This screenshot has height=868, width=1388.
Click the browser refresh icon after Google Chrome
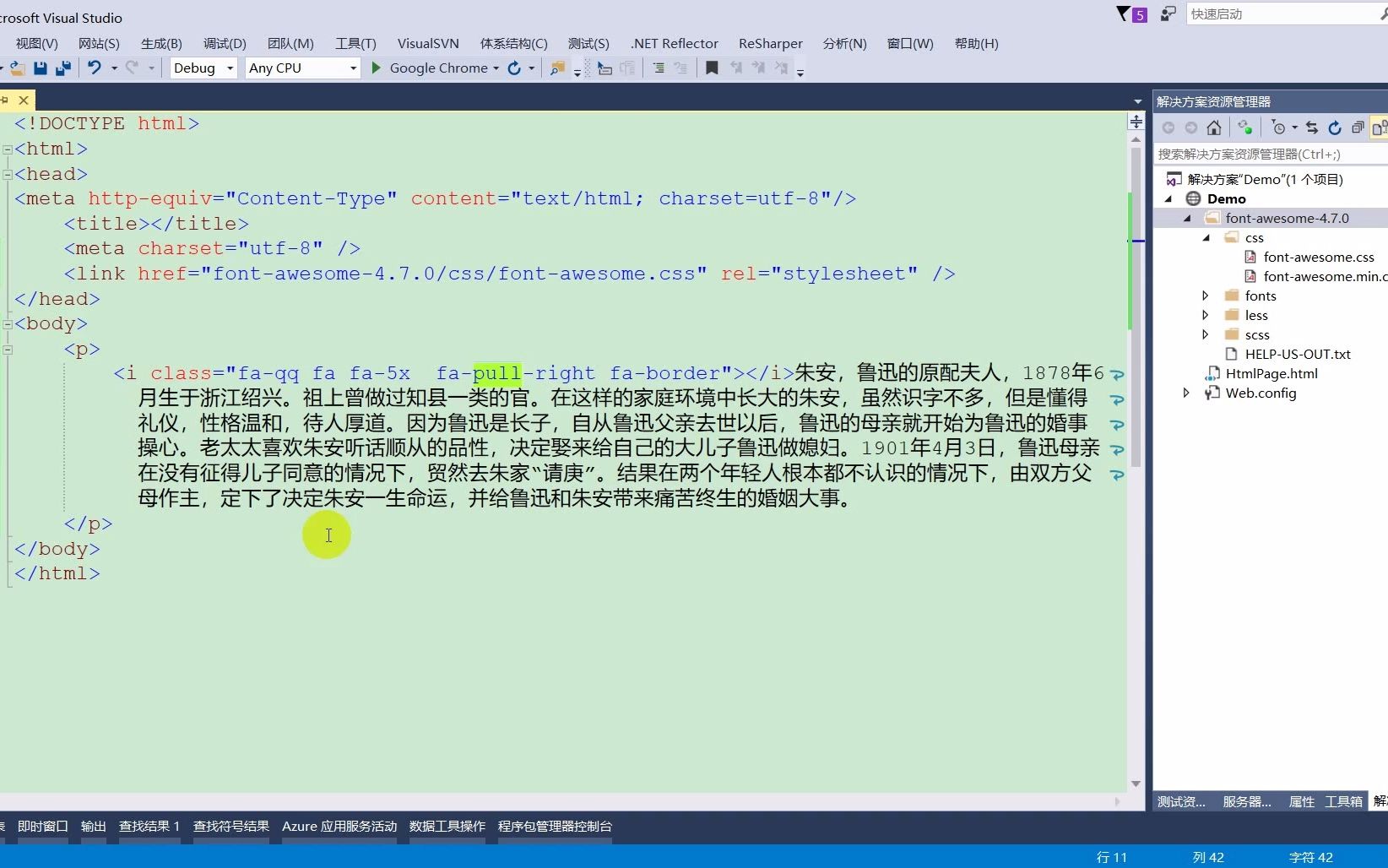click(514, 68)
